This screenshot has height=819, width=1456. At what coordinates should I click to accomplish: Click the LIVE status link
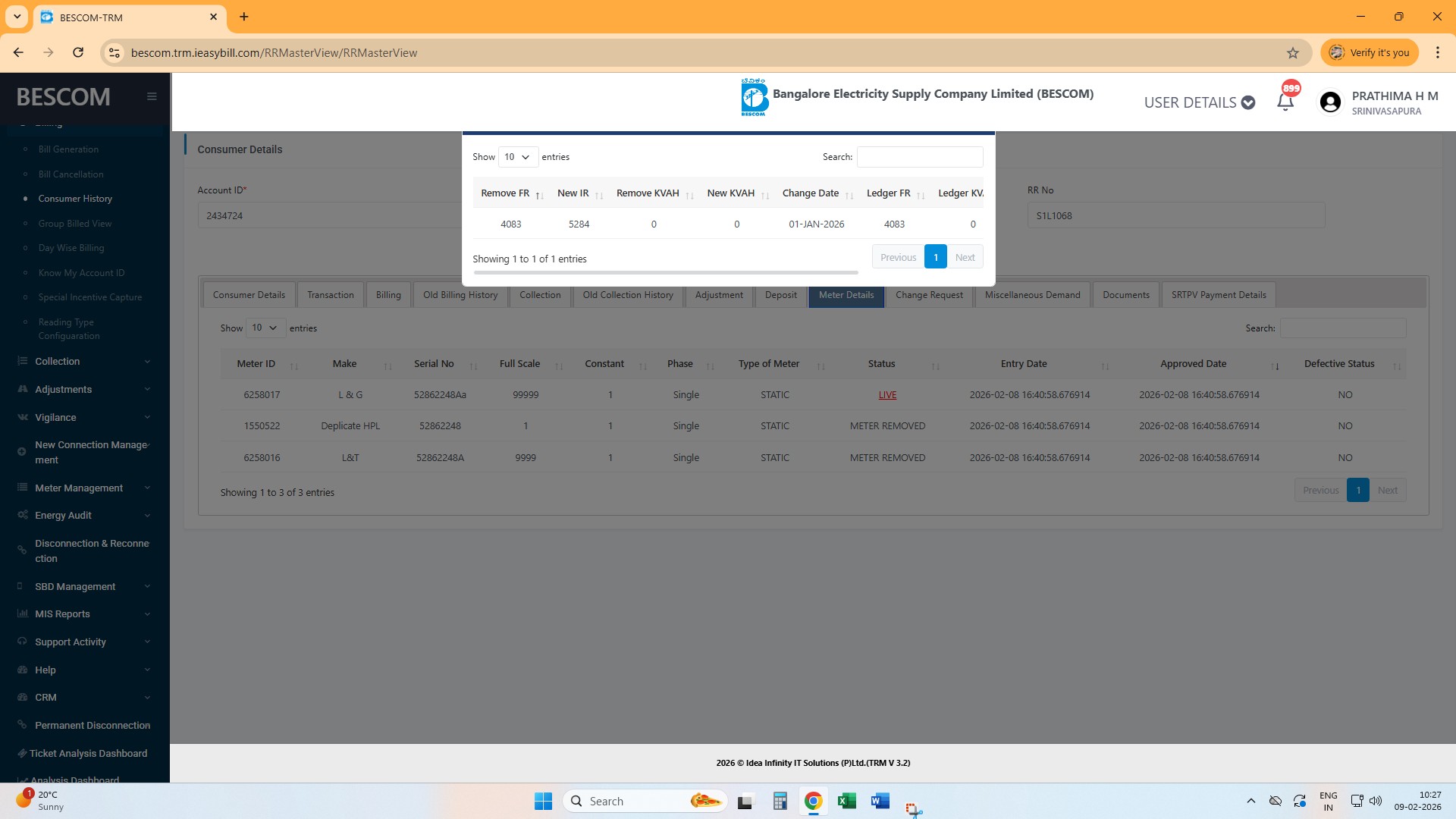(x=887, y=395)
